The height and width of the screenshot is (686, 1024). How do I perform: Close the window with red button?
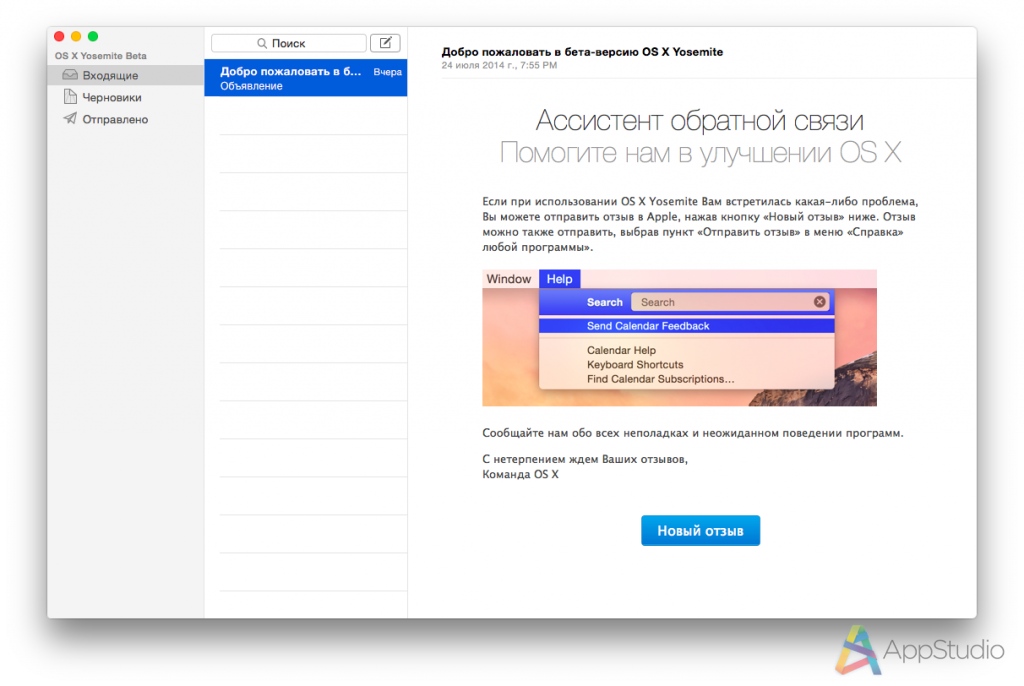[59, 37]
